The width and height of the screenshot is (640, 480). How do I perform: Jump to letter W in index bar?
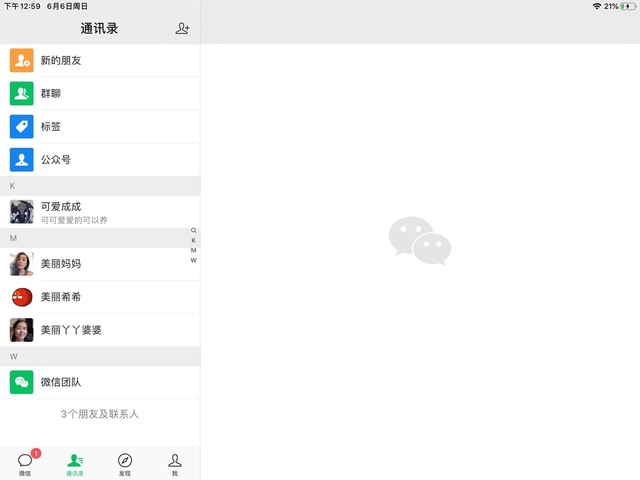[x=194, y=260]
